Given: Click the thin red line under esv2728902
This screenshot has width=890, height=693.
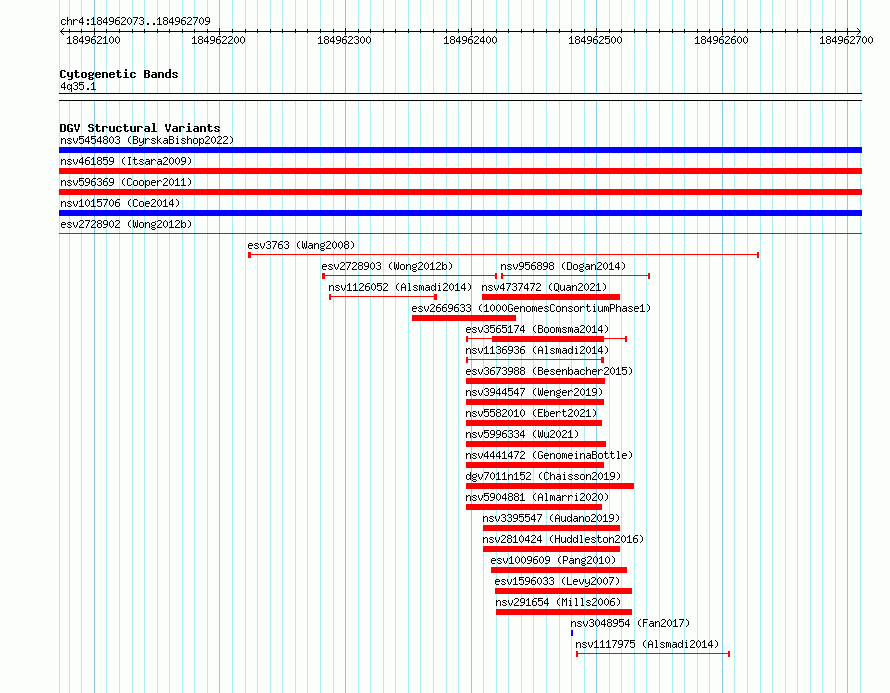Looking at the screenshot, I should tap(460, 234).
